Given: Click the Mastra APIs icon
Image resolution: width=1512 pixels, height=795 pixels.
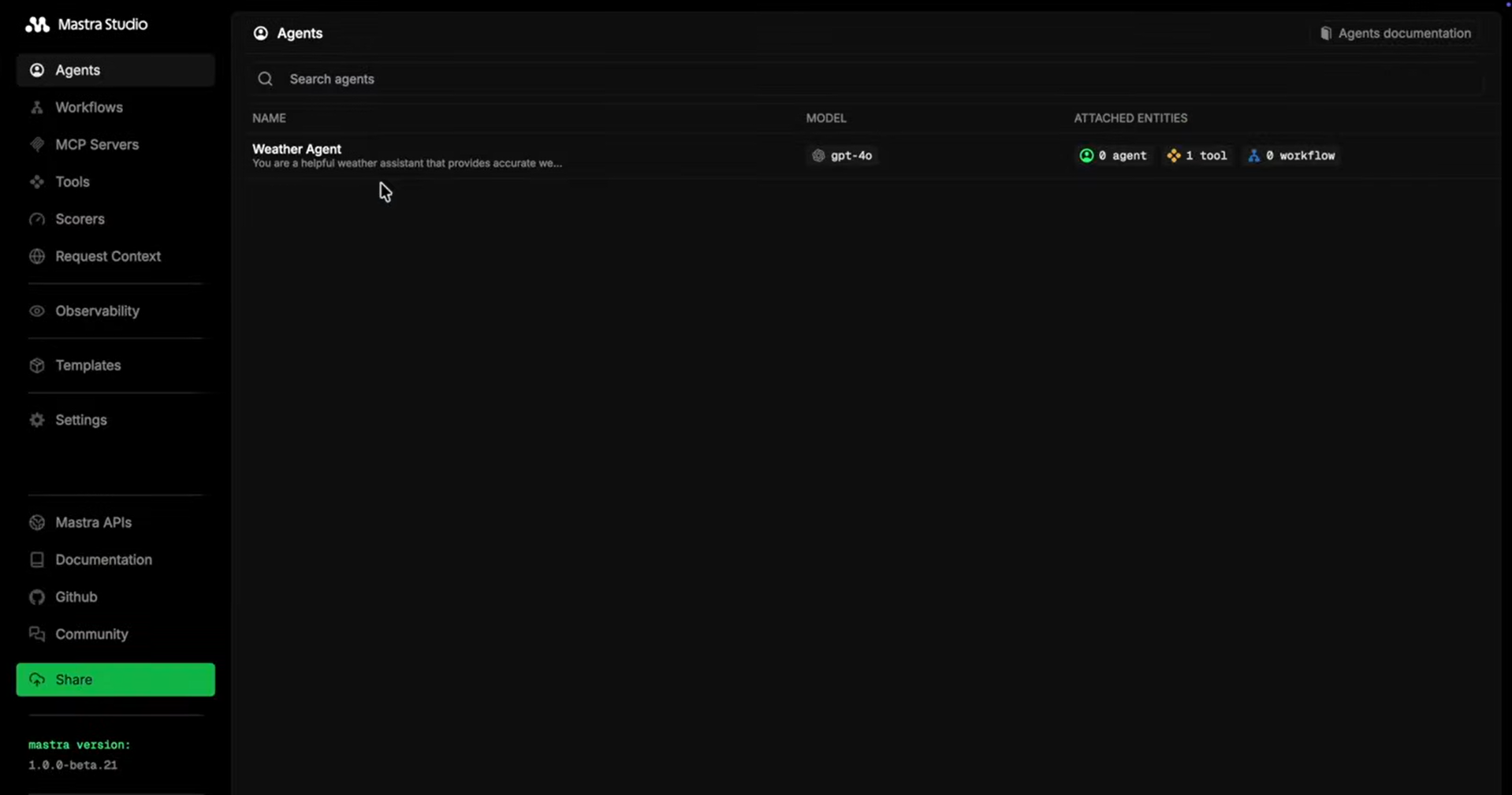Looking at the screenshot, I should [37, 522].
